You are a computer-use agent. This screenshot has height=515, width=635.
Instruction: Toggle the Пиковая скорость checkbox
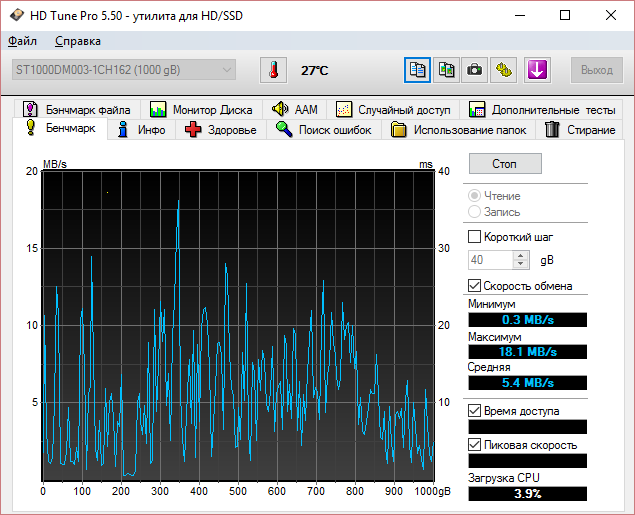pyautogui.click(x=475, y=445)
